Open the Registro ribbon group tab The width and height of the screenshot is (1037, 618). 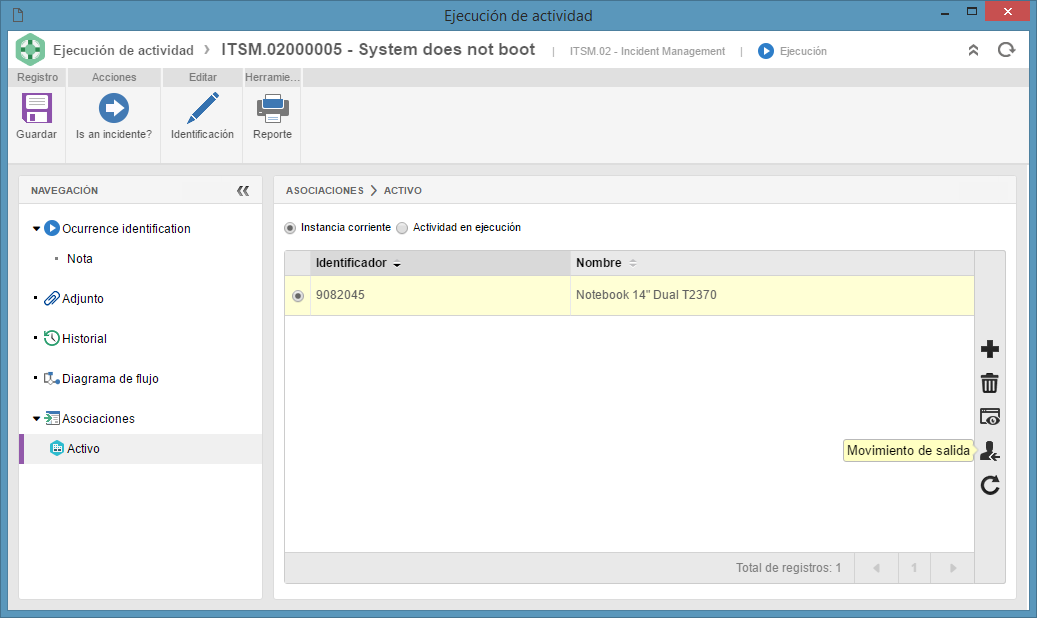tap(38, 77)
